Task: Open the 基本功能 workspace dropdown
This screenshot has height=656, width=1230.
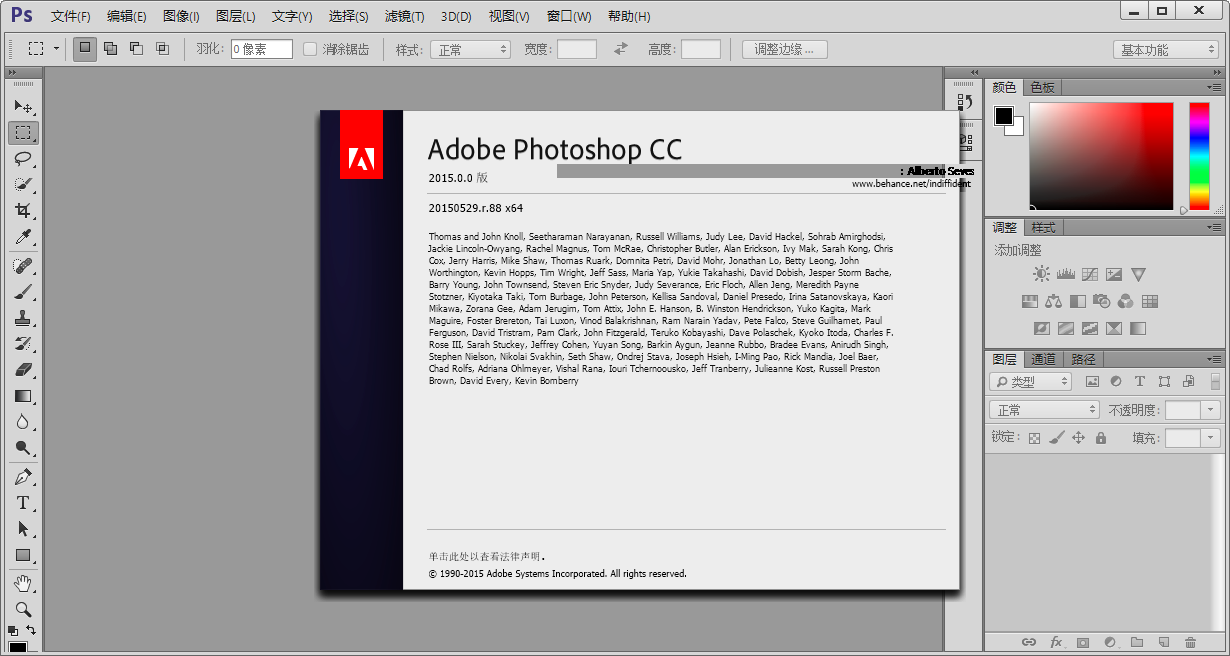Action: pyautogui.click(x=1166, y=50)
